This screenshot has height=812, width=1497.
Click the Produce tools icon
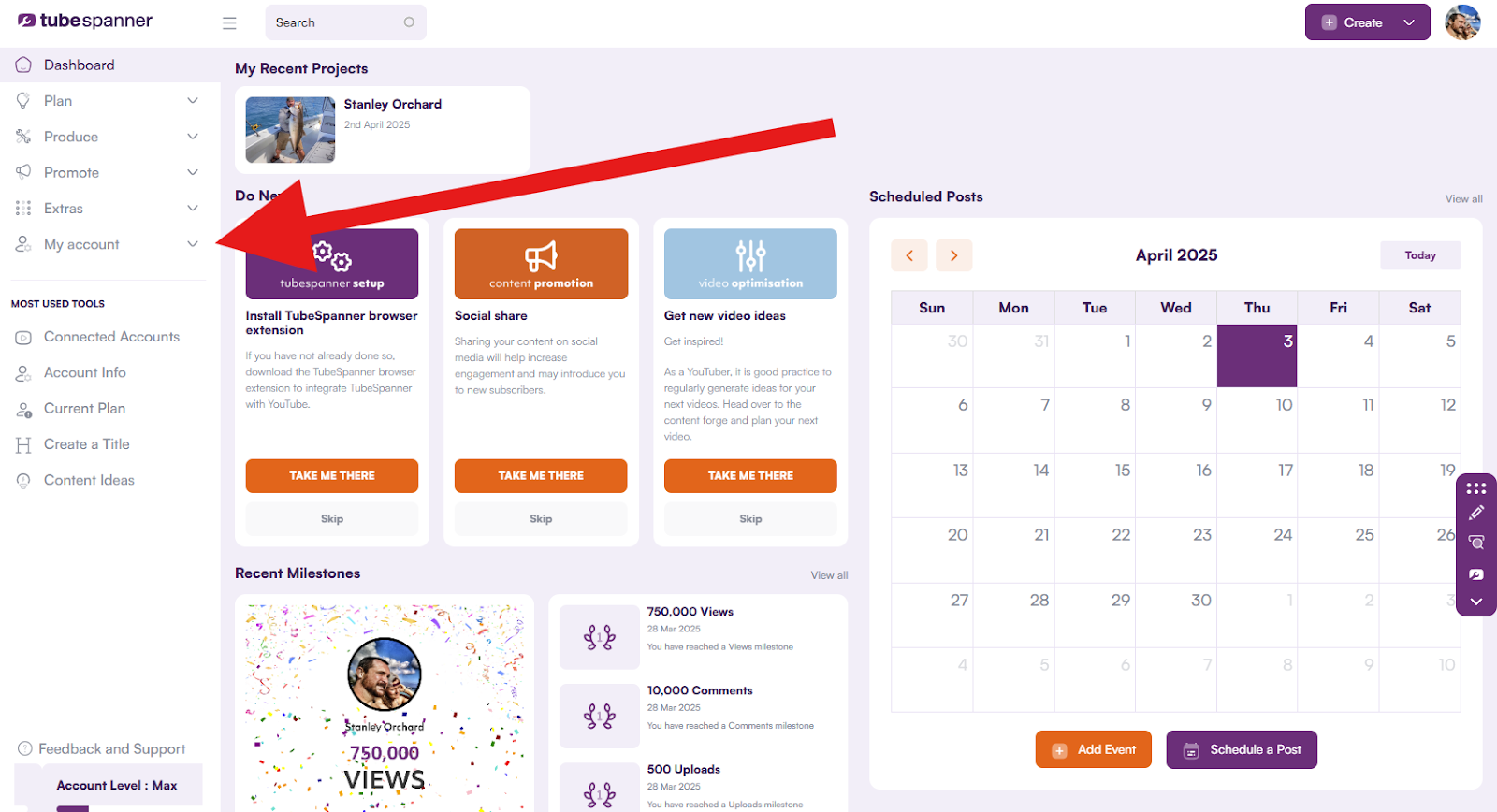23,137
